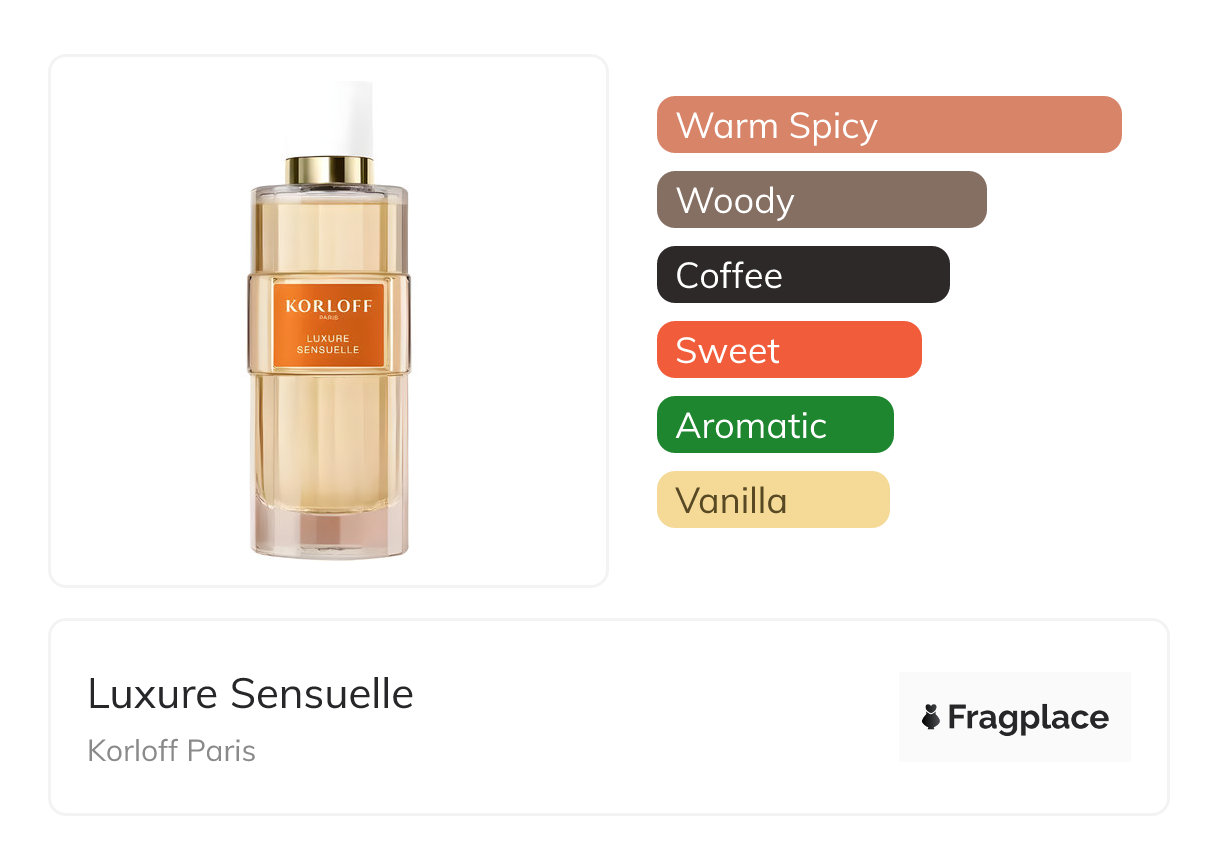Click the pink bottle base
Viewport: 1218px width, 864px height.
(329, 535)
